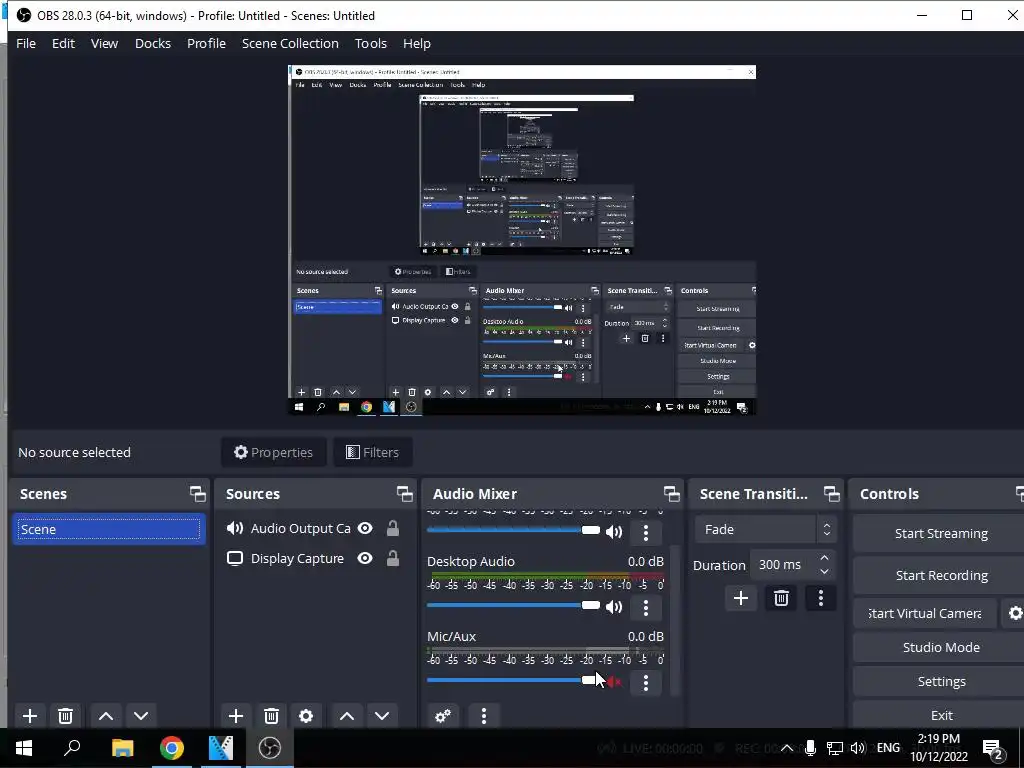Click the speaker icon of Audio Output Capture source
Image resolution: width=1024 pixels, height=768 pixels.
coord(234,528)
